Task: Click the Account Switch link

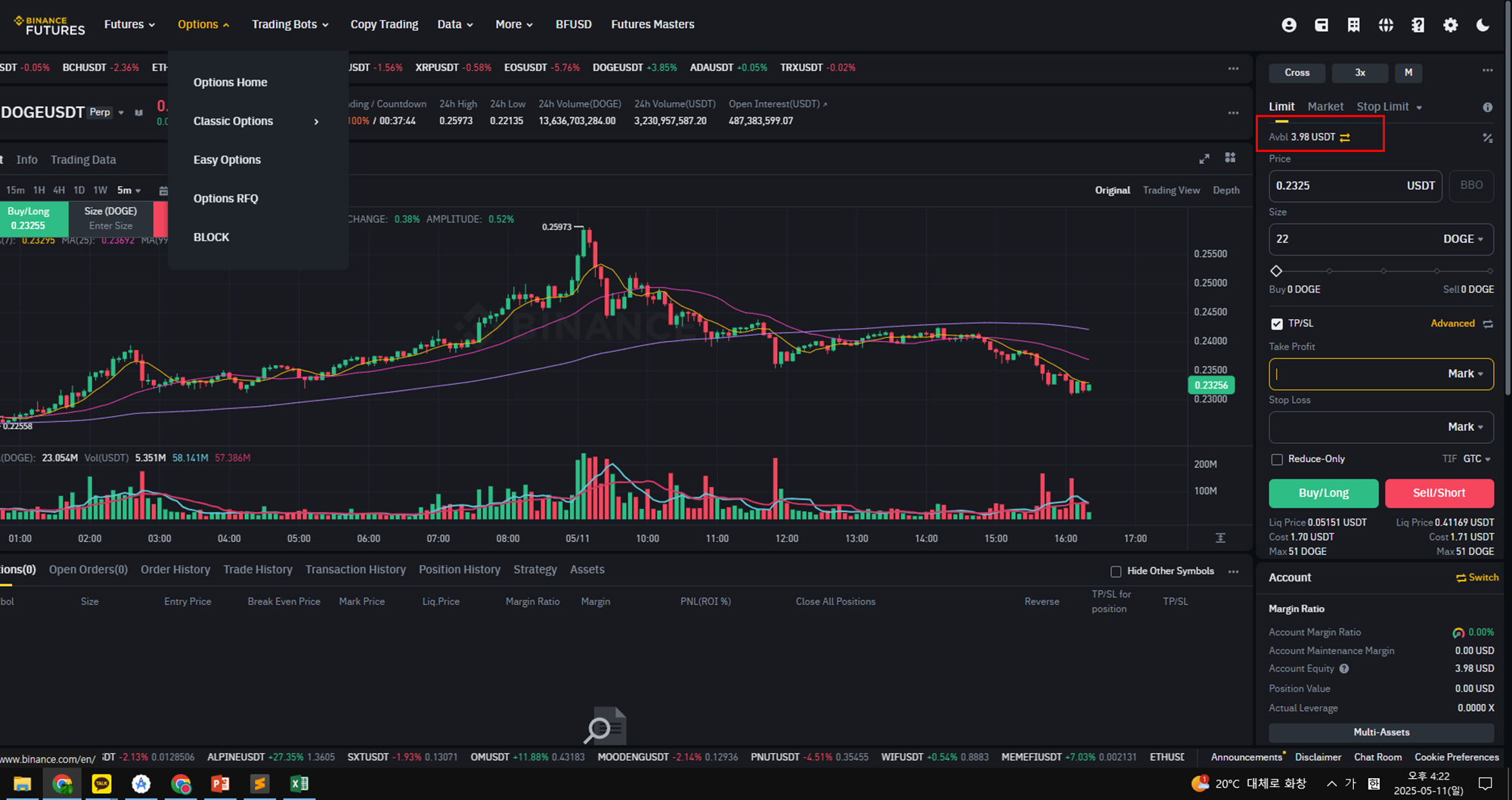Action: tap(1477, 578)
